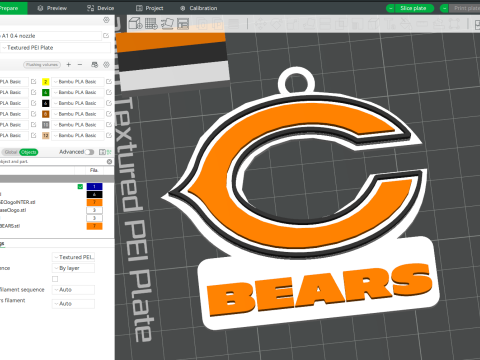Edit preset for filament 8 on its right
This screenshot has width=480, height=360.
[x=109, y=114]
